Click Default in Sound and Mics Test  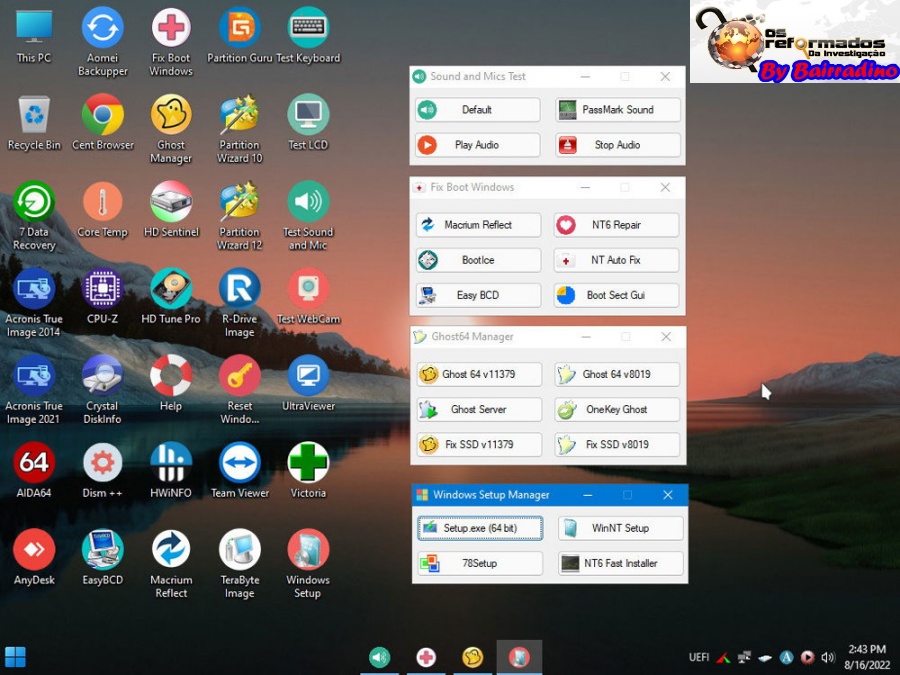coord(478,110)
